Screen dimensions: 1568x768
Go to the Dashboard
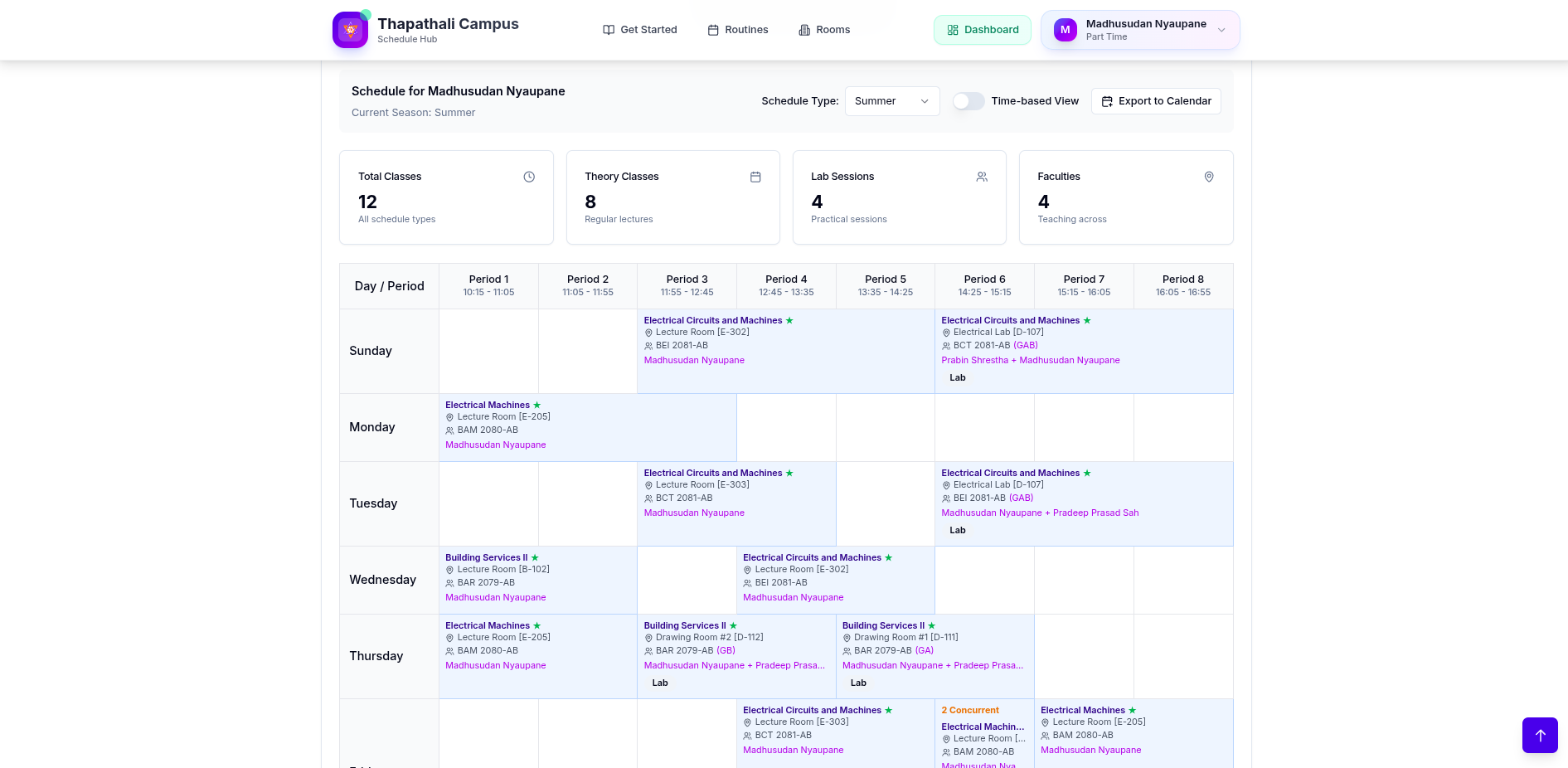click(983, 30)
